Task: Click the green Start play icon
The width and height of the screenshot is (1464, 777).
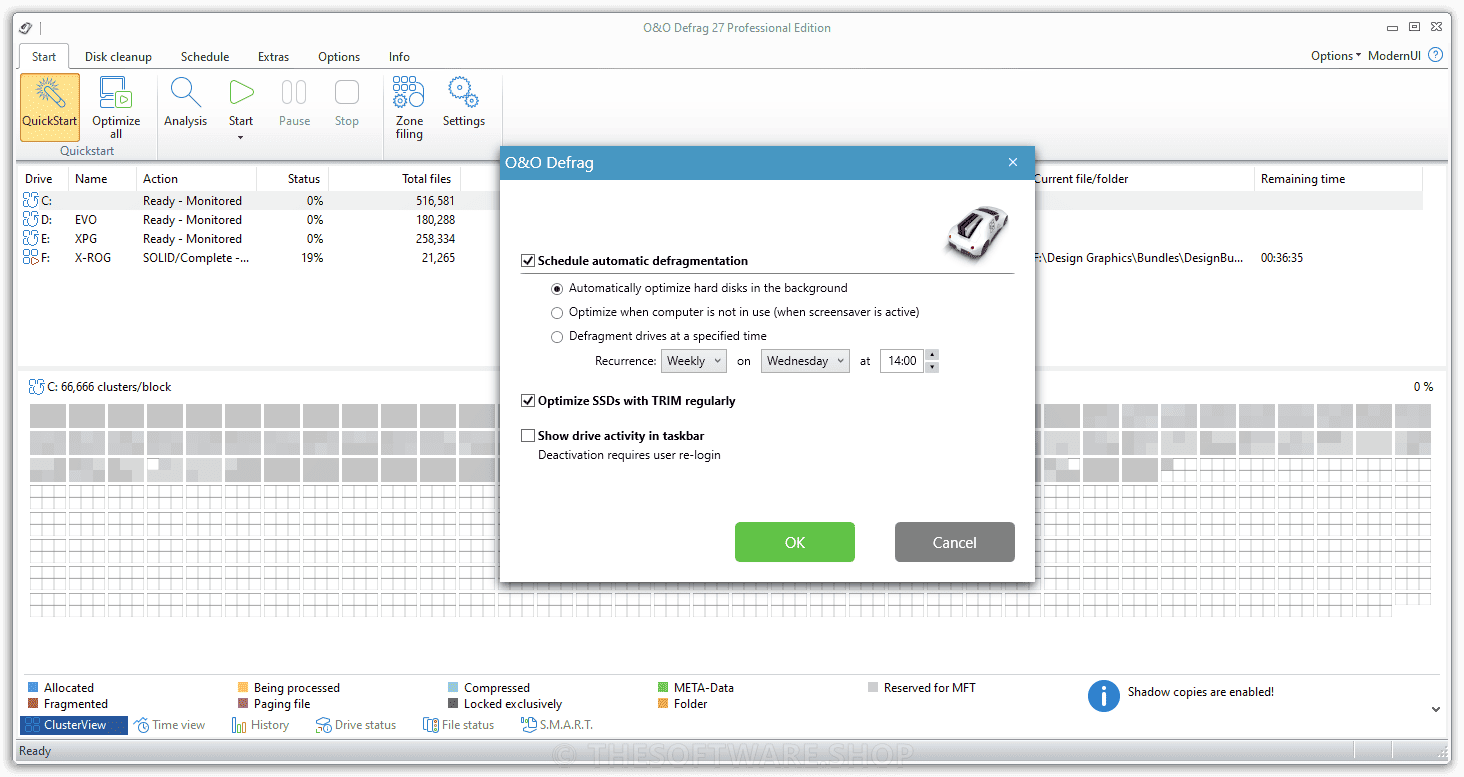Action: (x=241, y=93)
